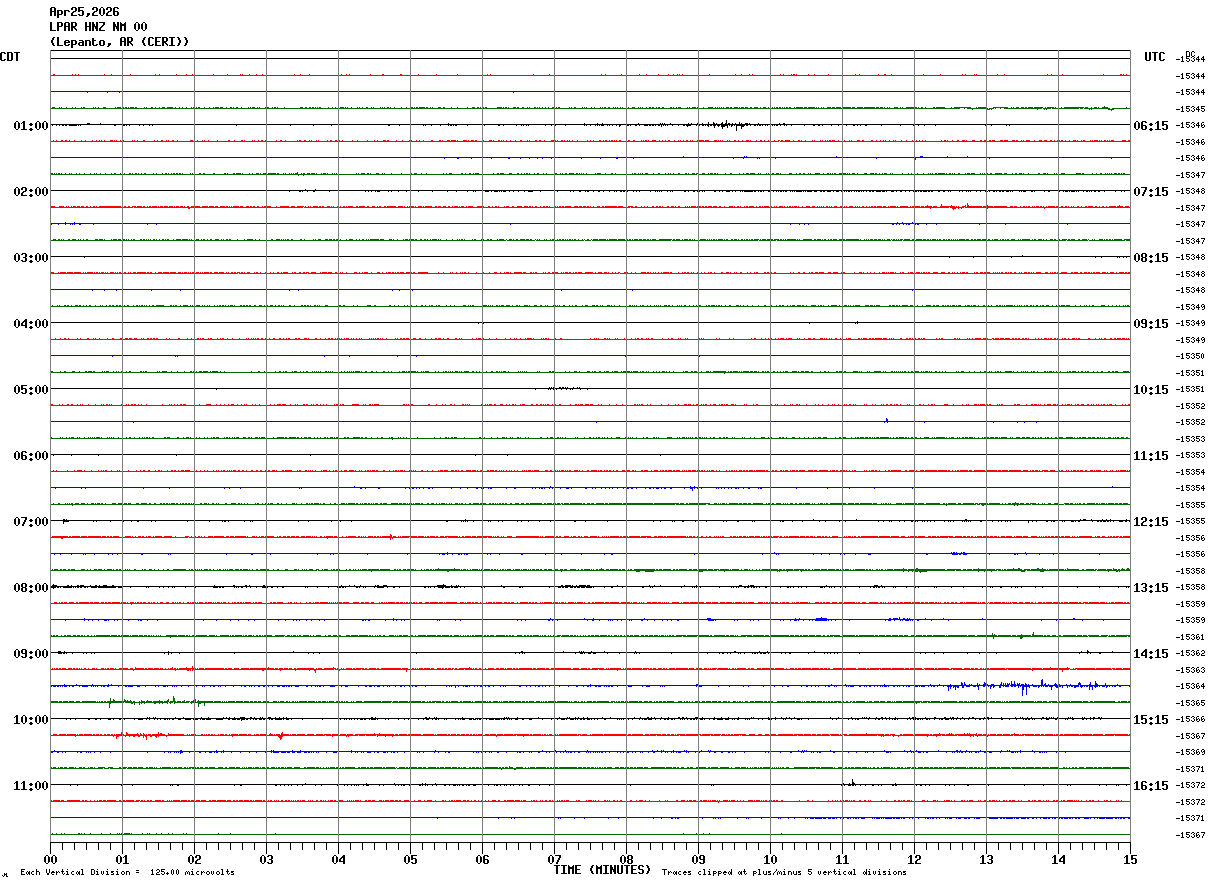Screen dimensions: 1210x886
Task: Select the 01:00 CDT time label
Action: tap(31, 126)
